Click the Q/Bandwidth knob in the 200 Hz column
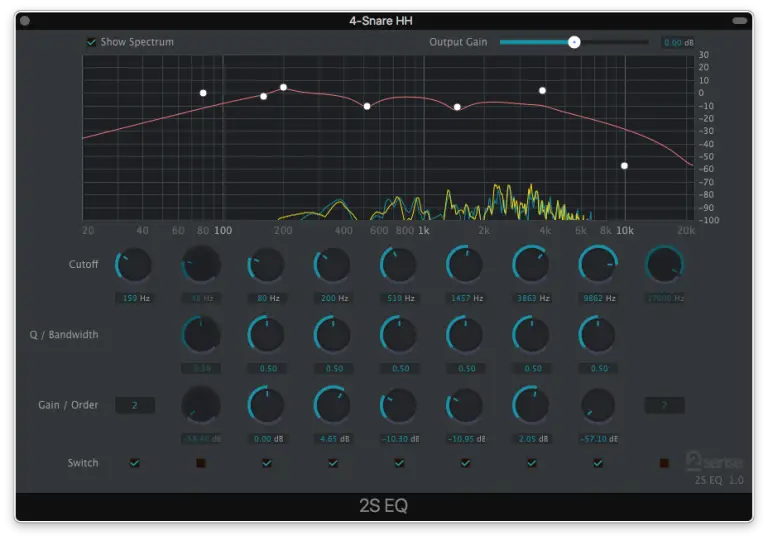Image resolution: width=768 pixels, height=540 pixels. point(332,335)
